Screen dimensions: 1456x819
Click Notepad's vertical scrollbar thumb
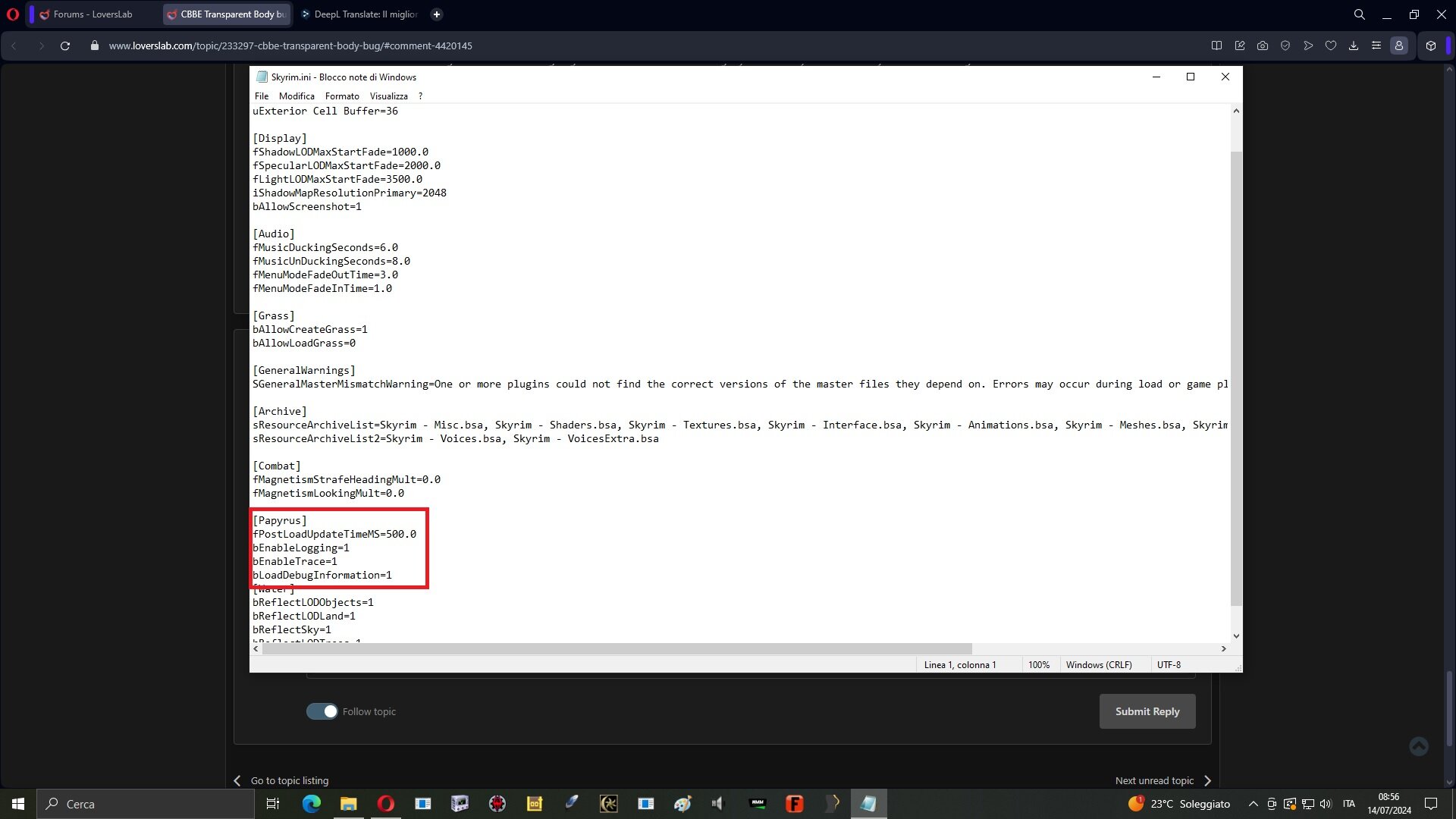pyautogui.click(x=1236, y=378)
